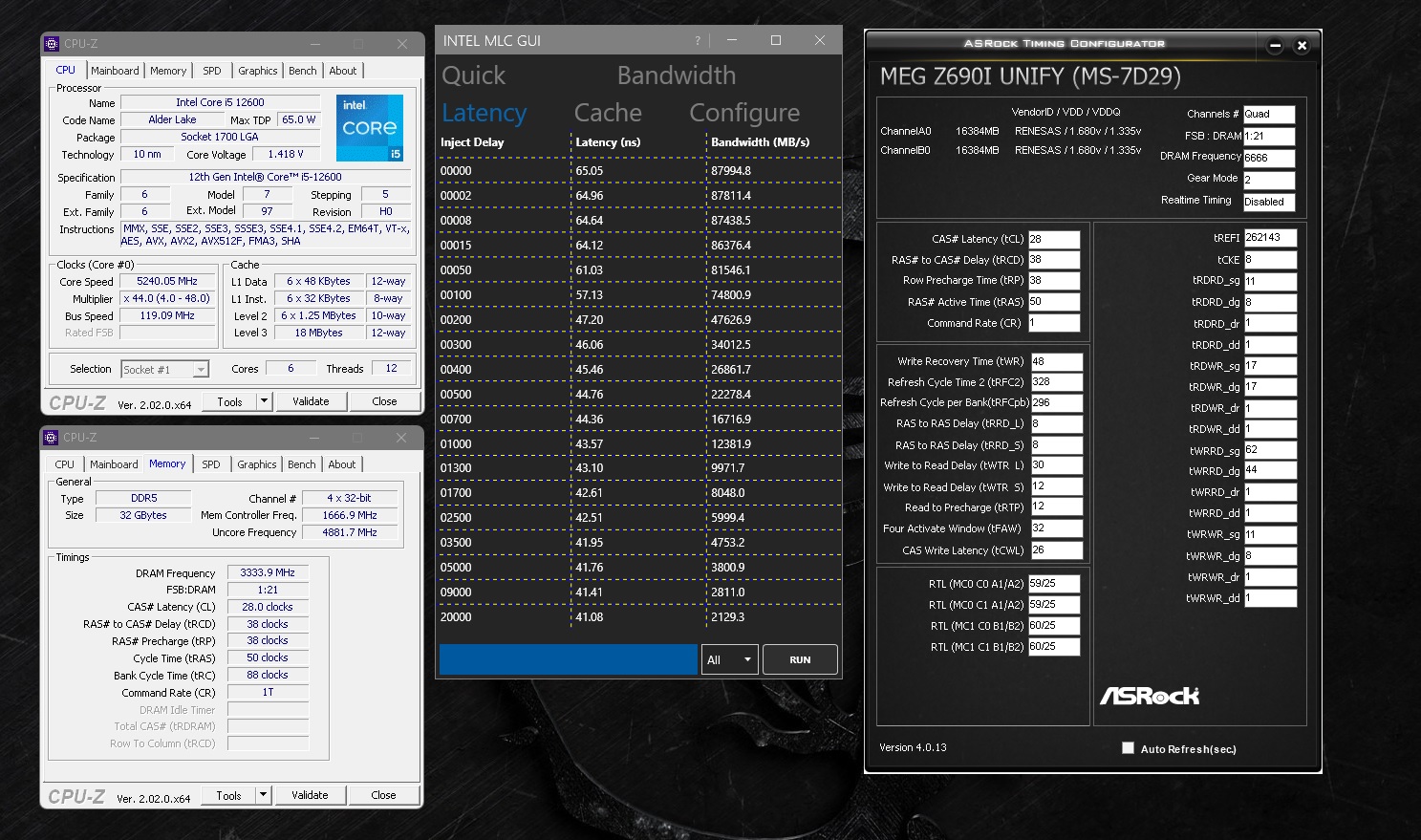The width and height of the screenshot is (1421, 840).
Task: Click the DRAM Frequency value "3333.9 MHz" in CPU-Z
Action: 268,572
